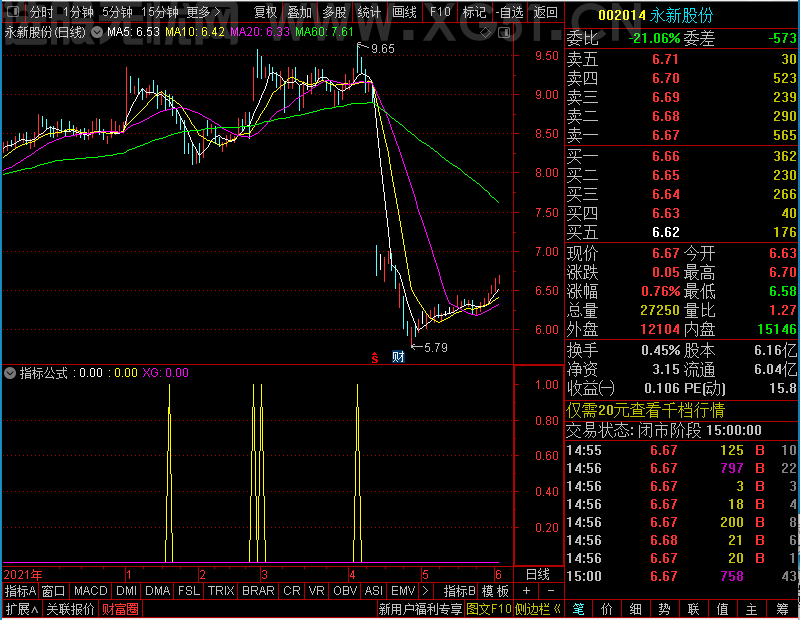
Task: Select the BRAR indicator tab
Action: [x=258, y=591]
